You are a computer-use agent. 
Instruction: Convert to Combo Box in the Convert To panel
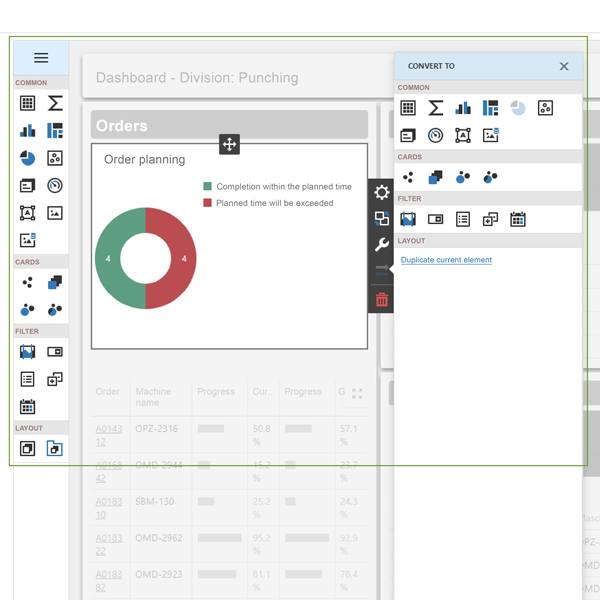click(x=435, y=219)
